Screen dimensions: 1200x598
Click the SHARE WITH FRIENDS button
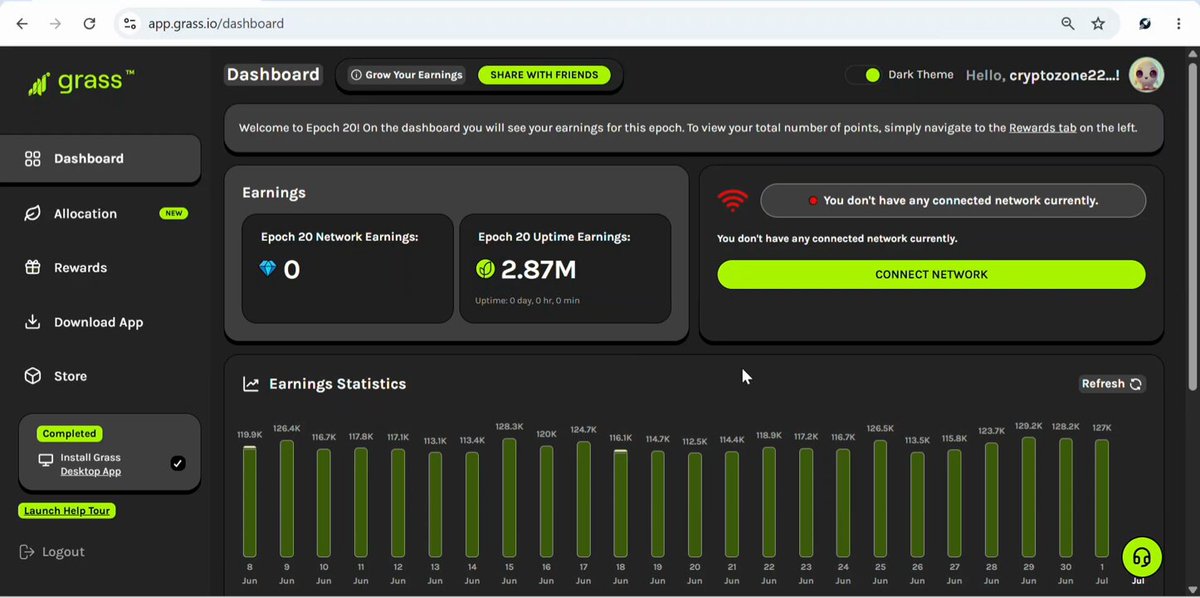coord(544,75)
